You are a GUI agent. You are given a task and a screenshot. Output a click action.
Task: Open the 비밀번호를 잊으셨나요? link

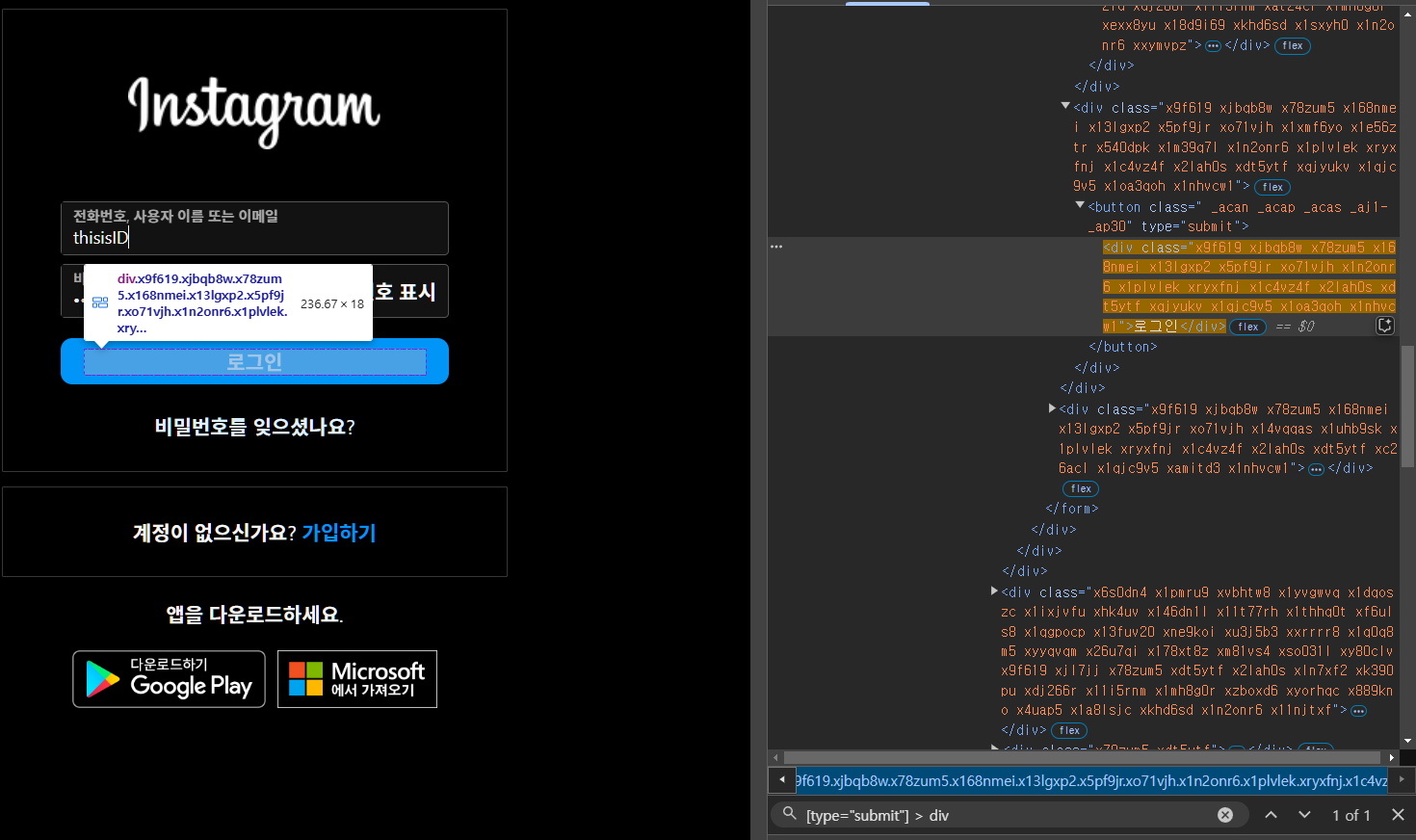[254, 427]
